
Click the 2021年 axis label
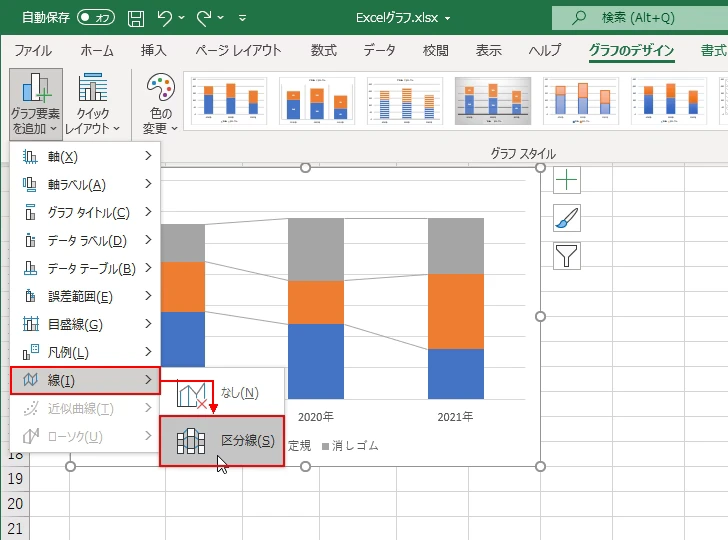[x=455, y=417]
